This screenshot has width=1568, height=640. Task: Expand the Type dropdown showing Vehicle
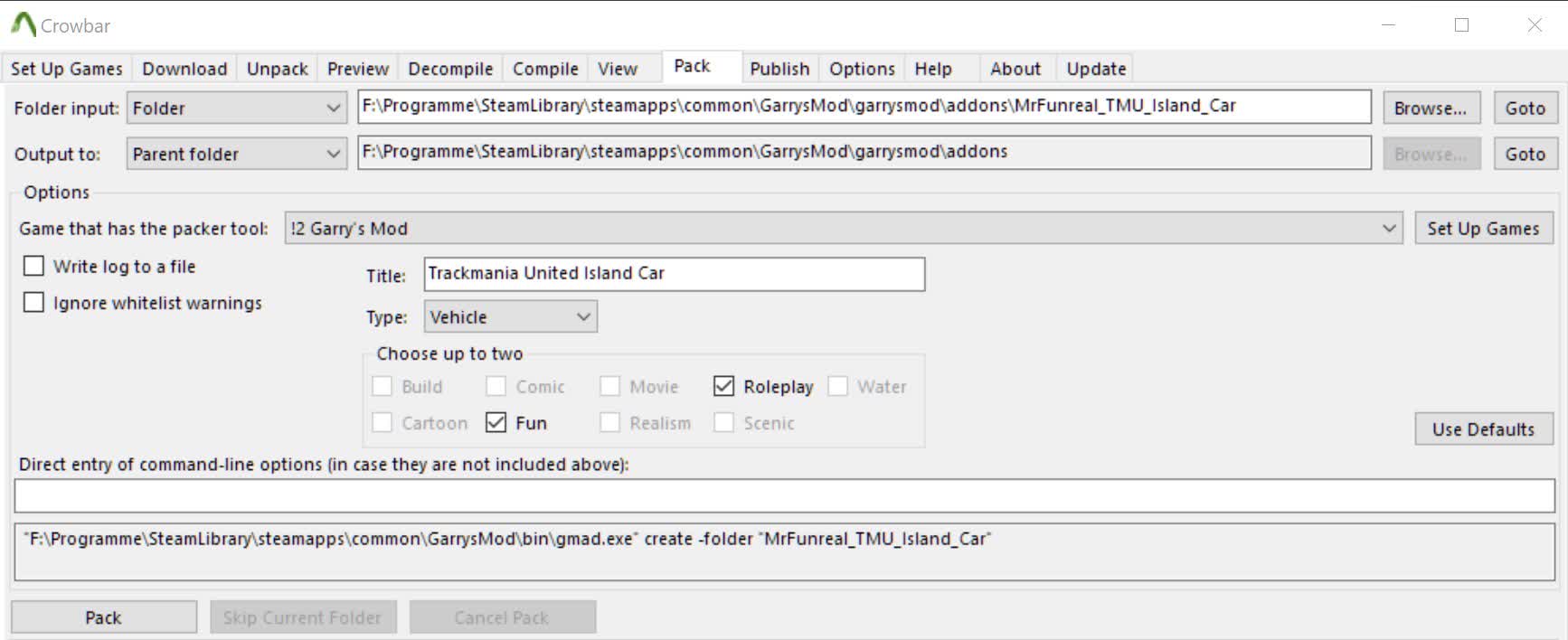pyautogui.click(x=510, y=316)
